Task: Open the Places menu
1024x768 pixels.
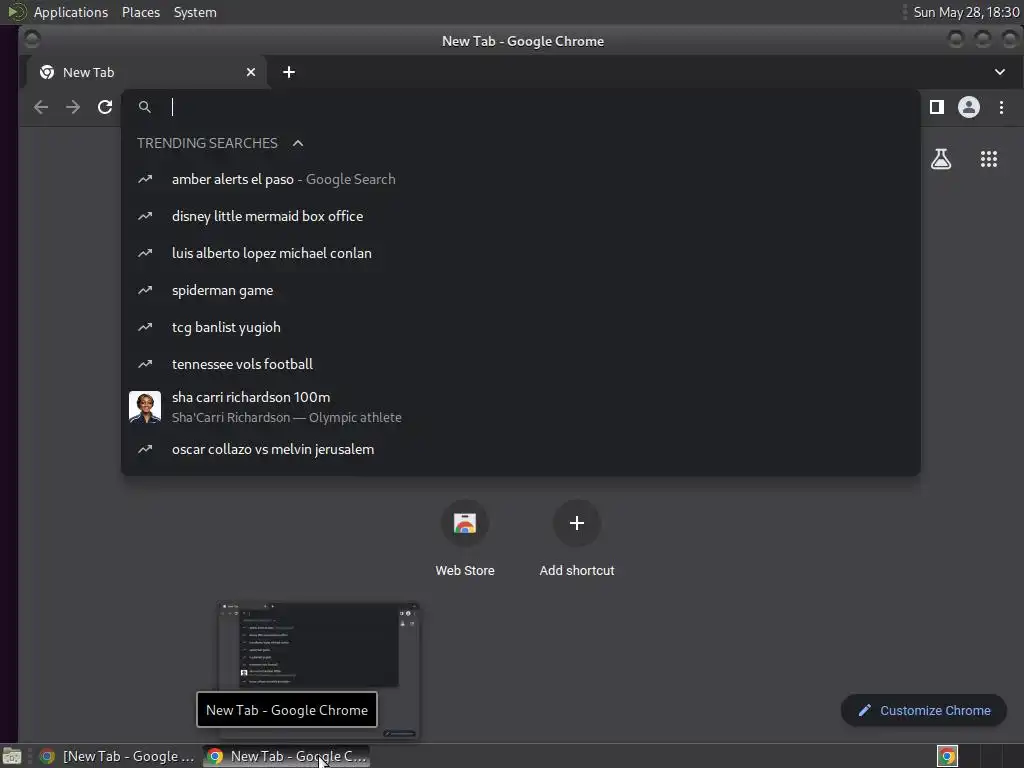Action: point(141,12)
